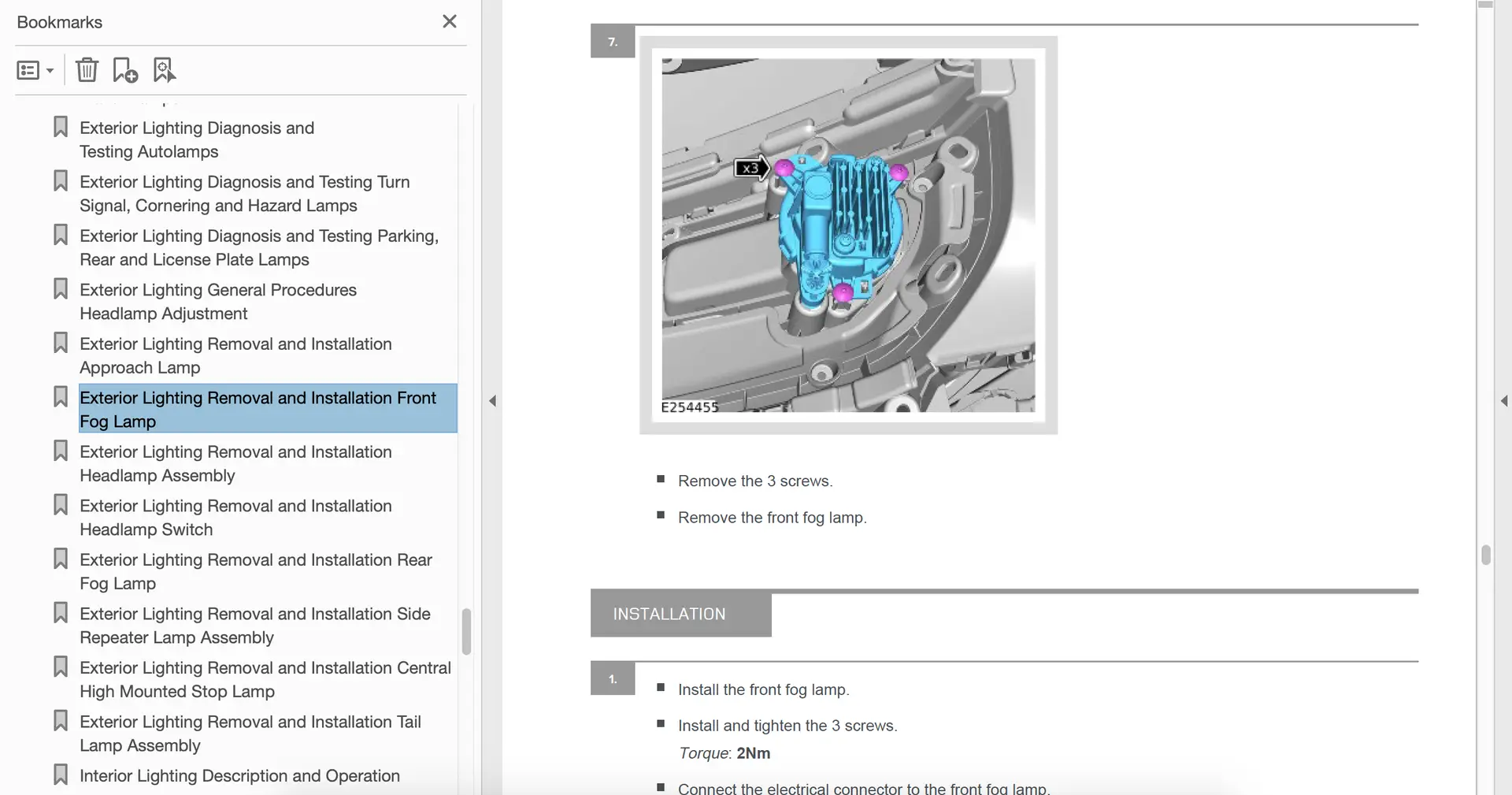The image size is (1512, 795).
Task: Click bookmark icon beside Headlamp Switch entry
Action: tap(61, 505)
